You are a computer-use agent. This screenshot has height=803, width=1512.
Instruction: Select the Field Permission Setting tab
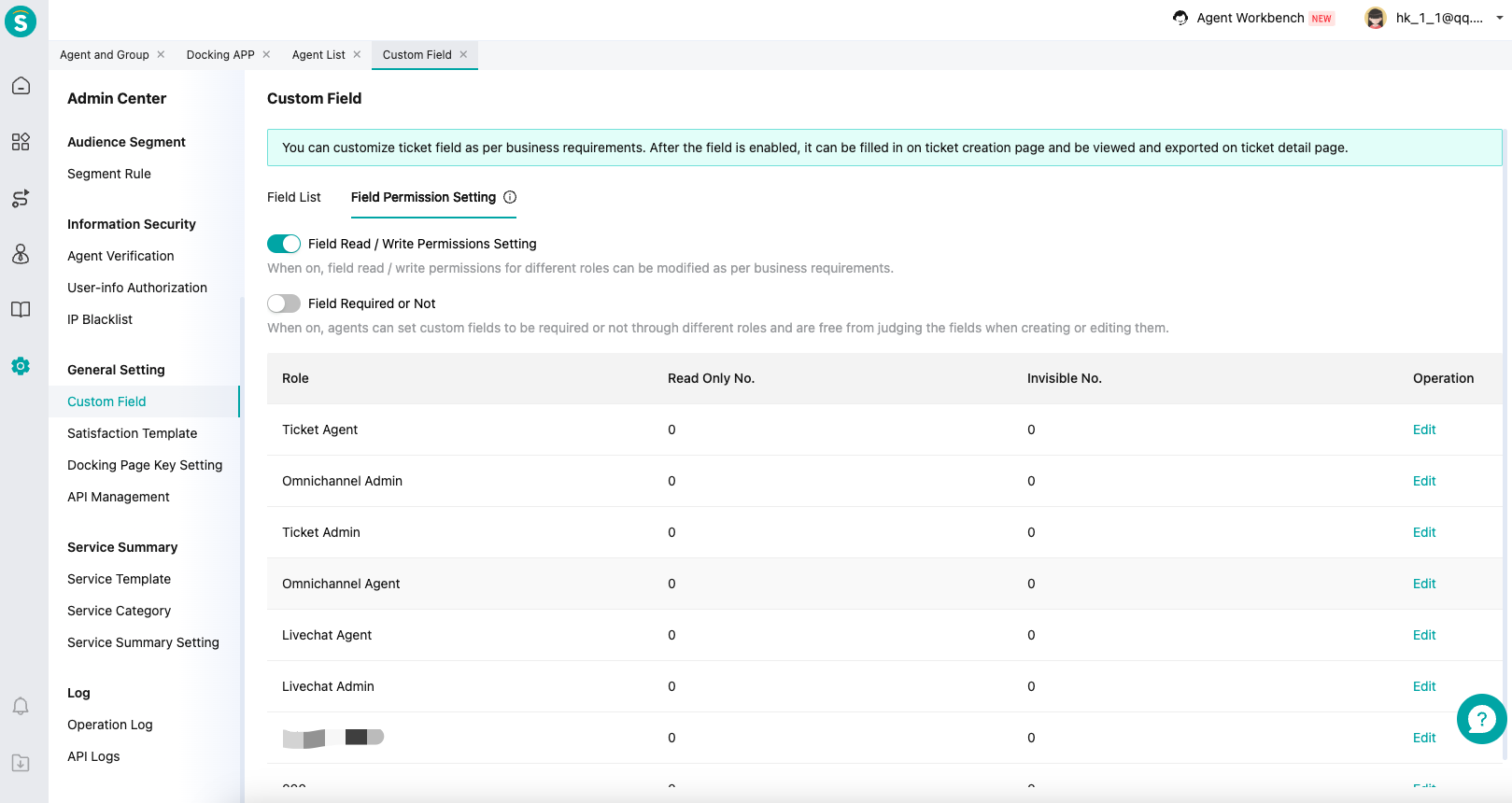(x=423, y=197)
